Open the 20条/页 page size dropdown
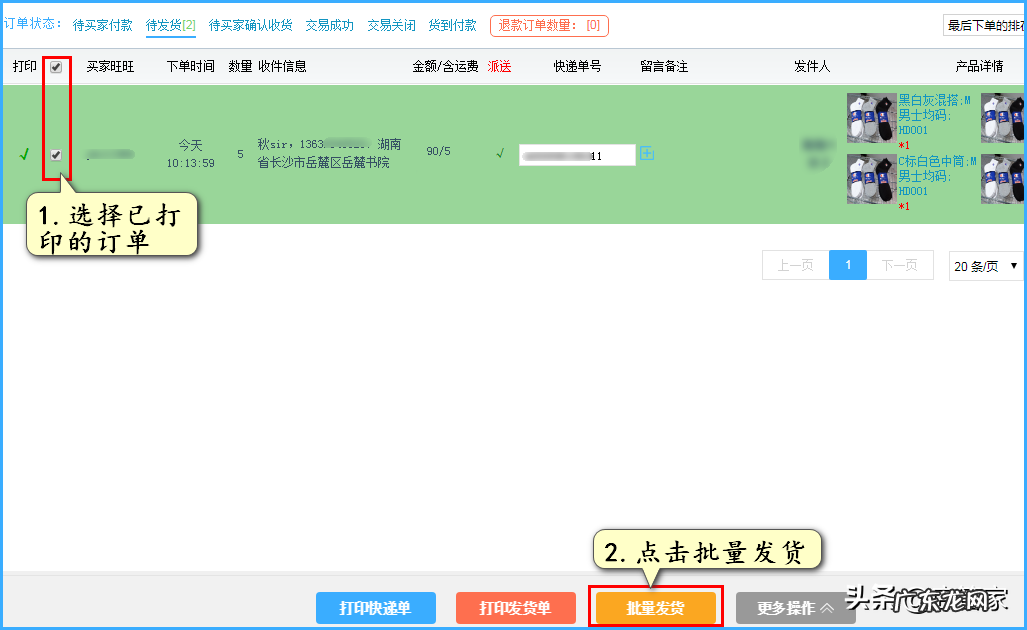The height and width of the screenshot is (630, 1027). (984, 265)
